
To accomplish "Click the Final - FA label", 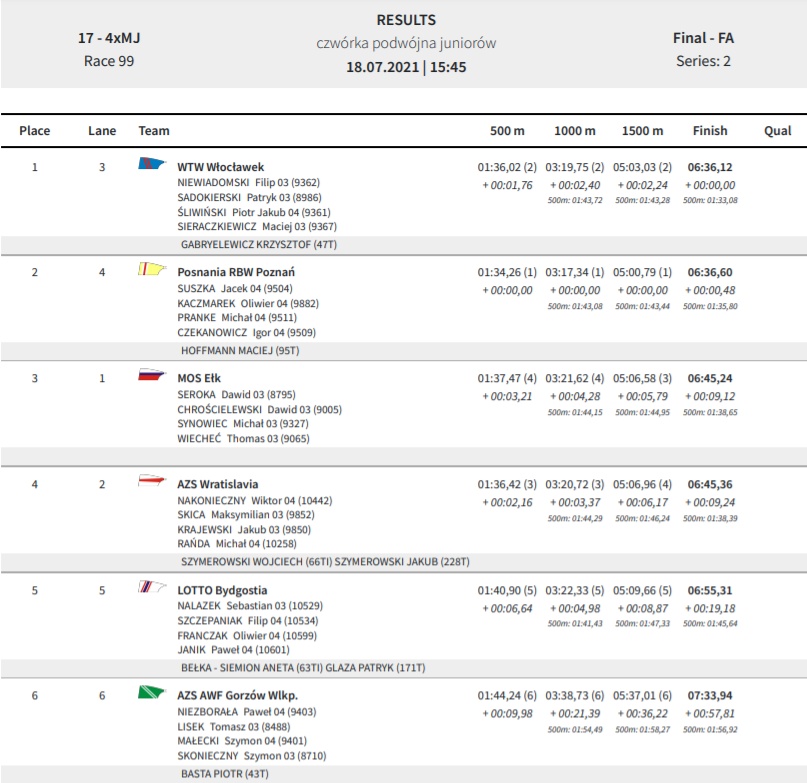I will (704, 38).
